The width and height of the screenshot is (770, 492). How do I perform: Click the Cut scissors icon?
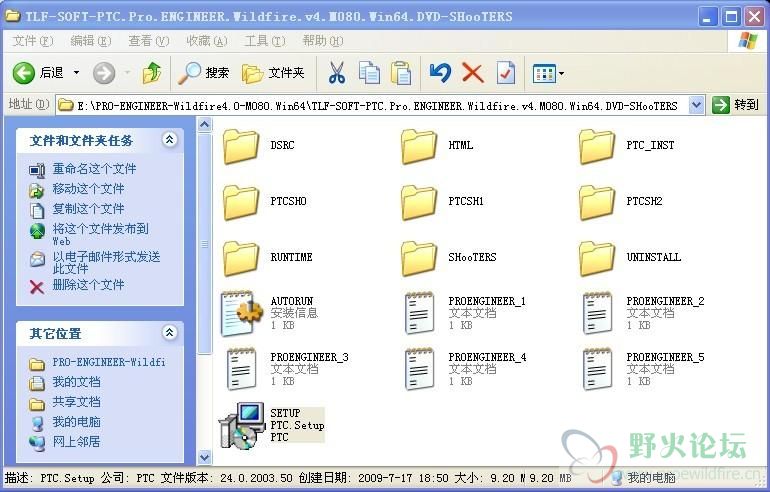pyautogui.click(x=336, y=73)
